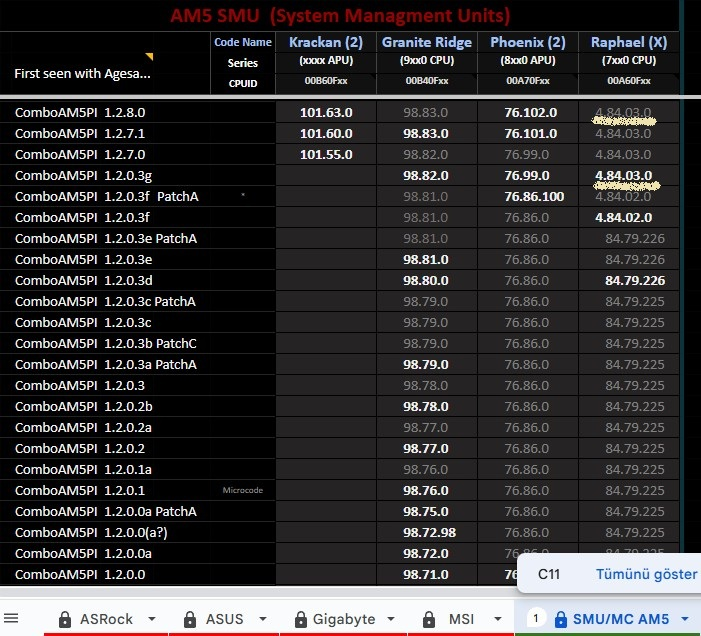Select the Microcode note cell

pyautogui.click(x=243, y=490)
